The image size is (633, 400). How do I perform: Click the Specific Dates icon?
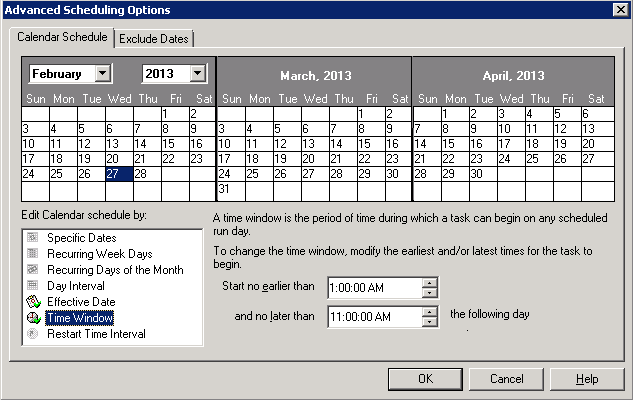[x=33, y=238]
